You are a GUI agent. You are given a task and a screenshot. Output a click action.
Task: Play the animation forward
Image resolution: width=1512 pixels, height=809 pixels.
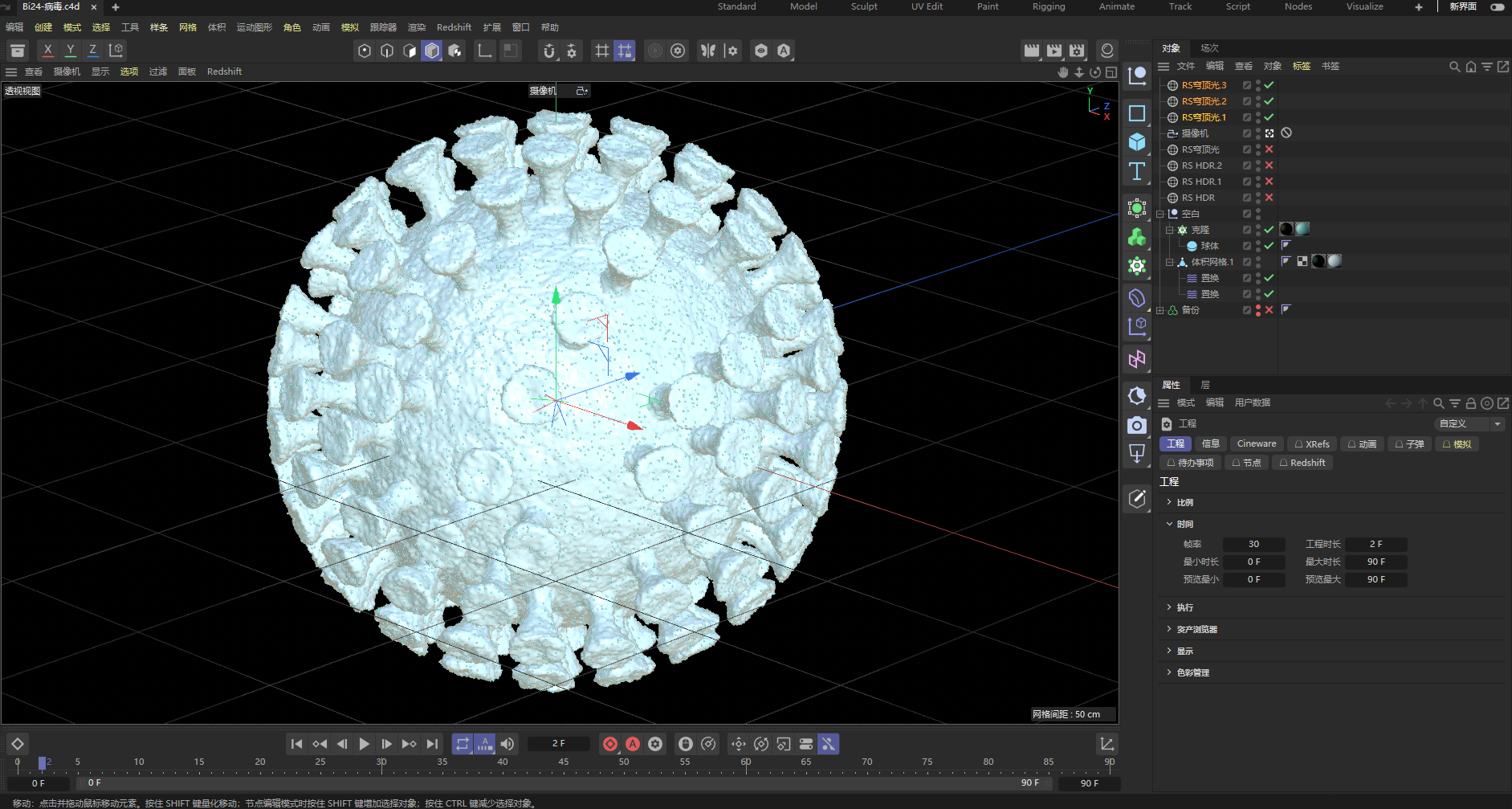365,744
